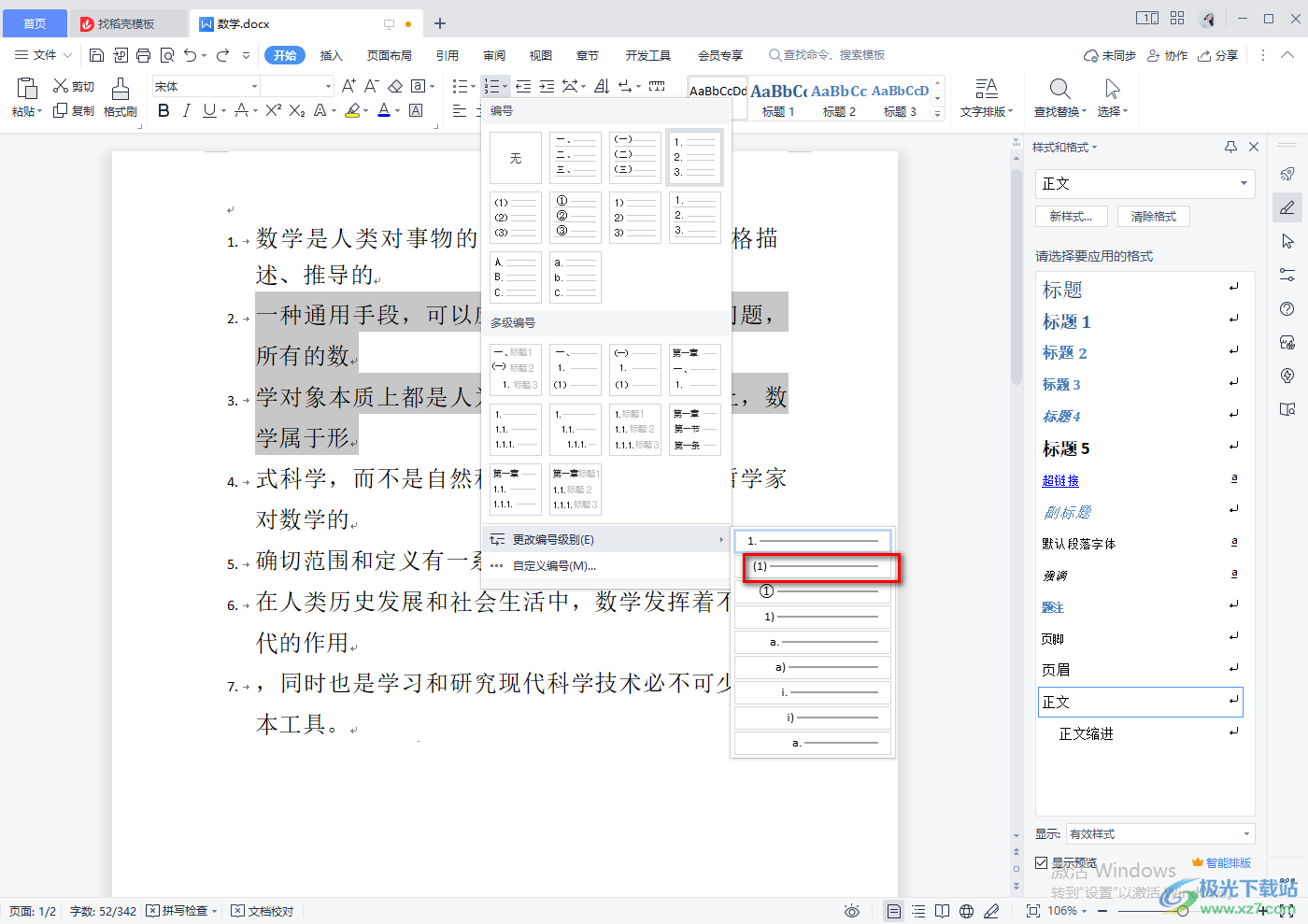Toggle Underline formatting
This screenshot has width=1308, height=924.
click(208, 110)
